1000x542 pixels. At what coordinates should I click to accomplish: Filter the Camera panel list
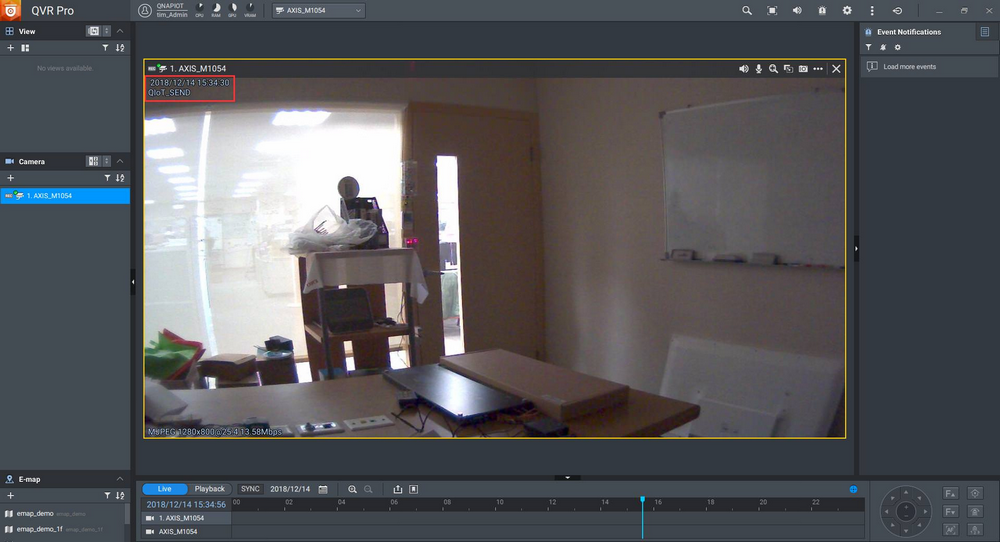pos(107,178)
